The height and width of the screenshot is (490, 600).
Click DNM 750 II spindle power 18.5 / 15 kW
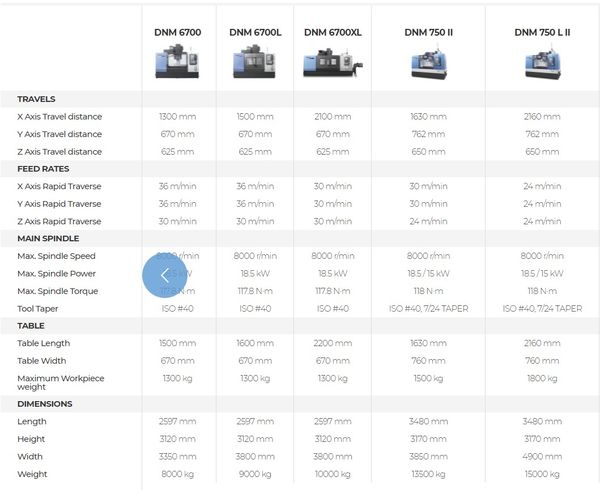point(429,273)
